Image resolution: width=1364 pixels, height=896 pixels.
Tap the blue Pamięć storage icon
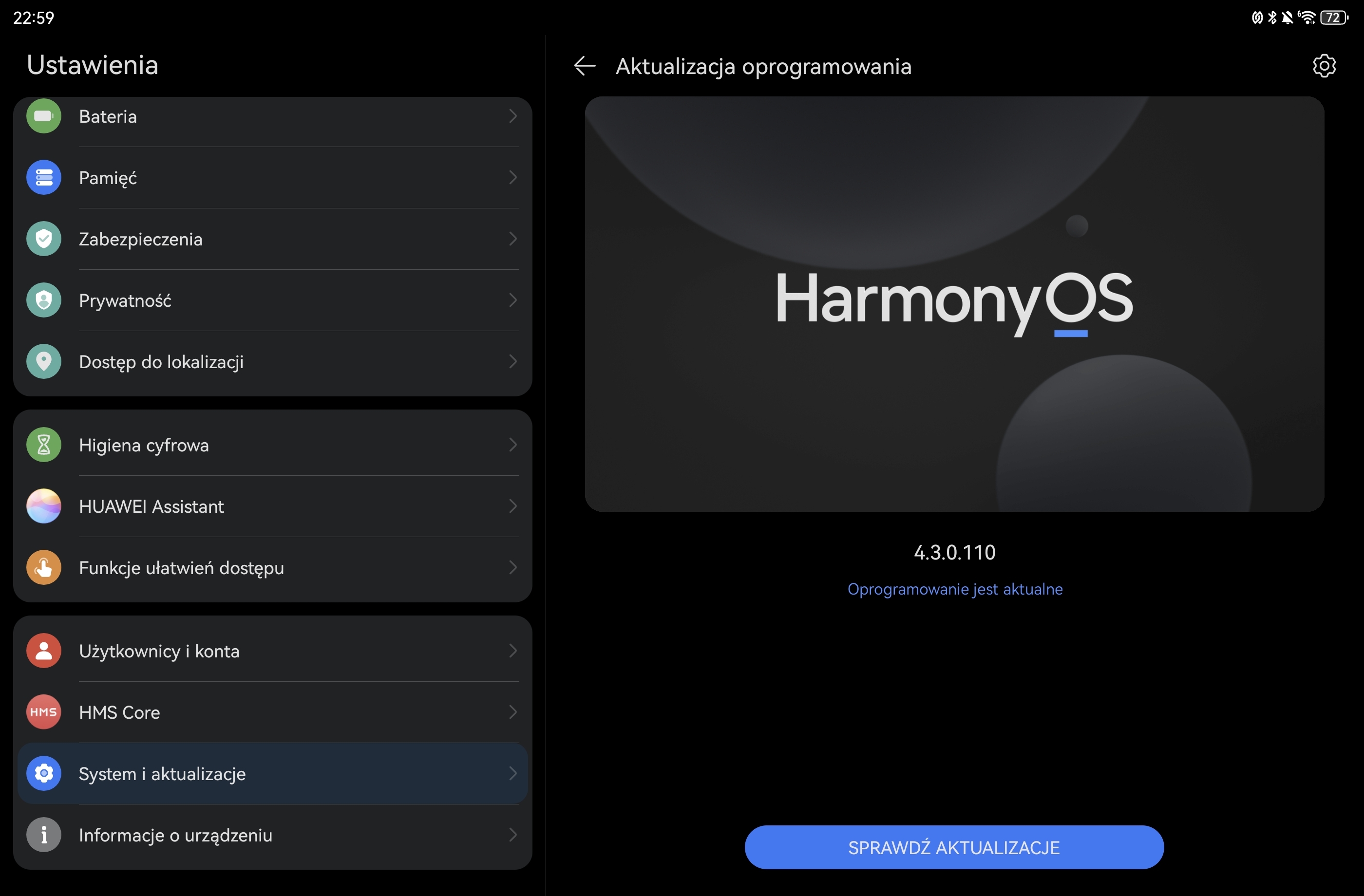[x=43, y=178]
